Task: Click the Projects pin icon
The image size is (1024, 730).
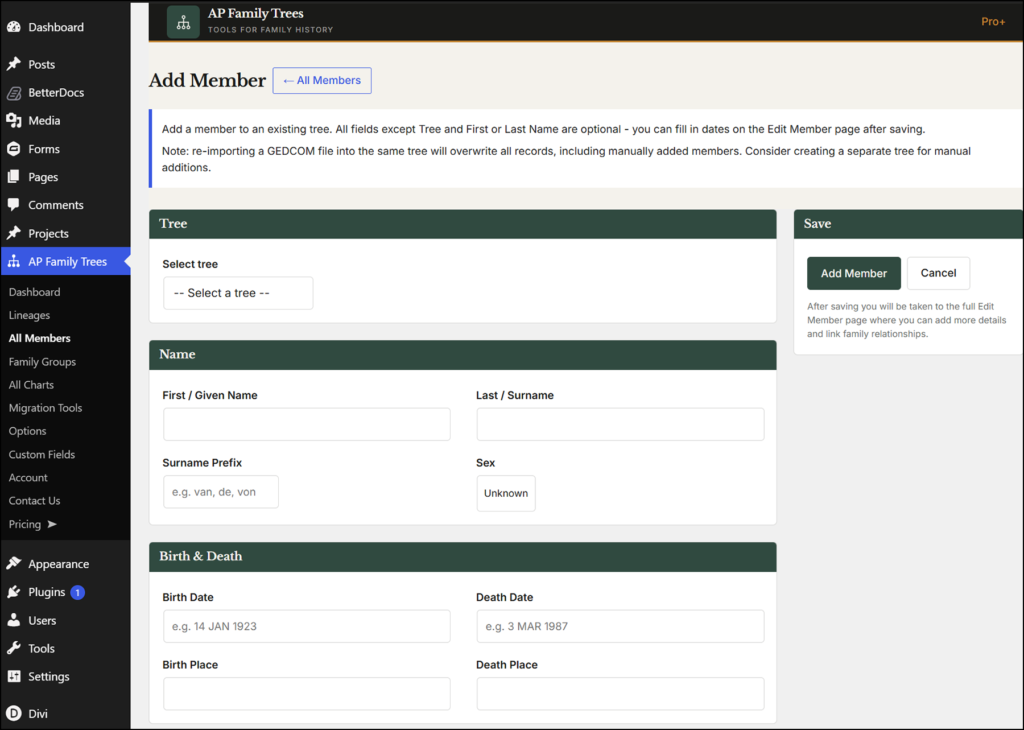Action: pos(14,233)
